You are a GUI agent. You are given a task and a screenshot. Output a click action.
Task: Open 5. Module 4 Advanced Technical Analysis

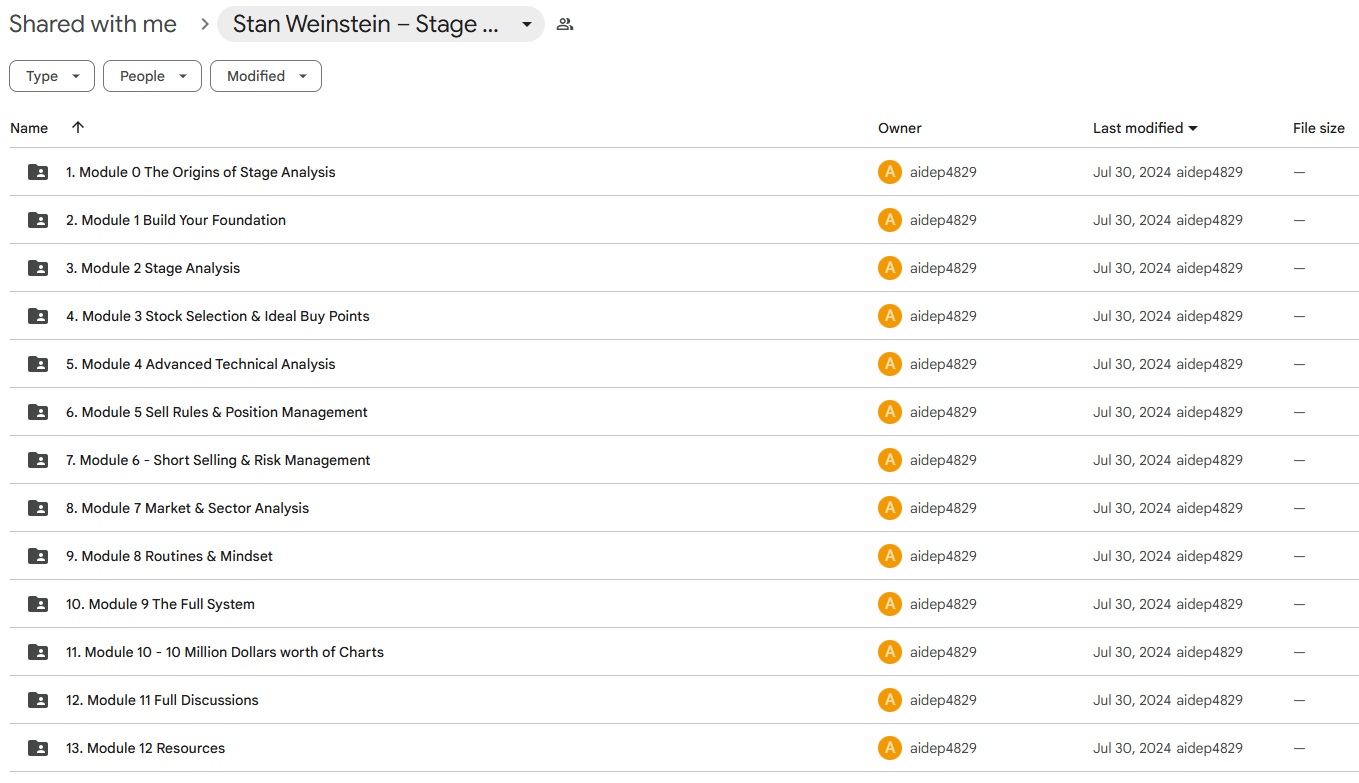pyautogui.click(x=201, y=364)
